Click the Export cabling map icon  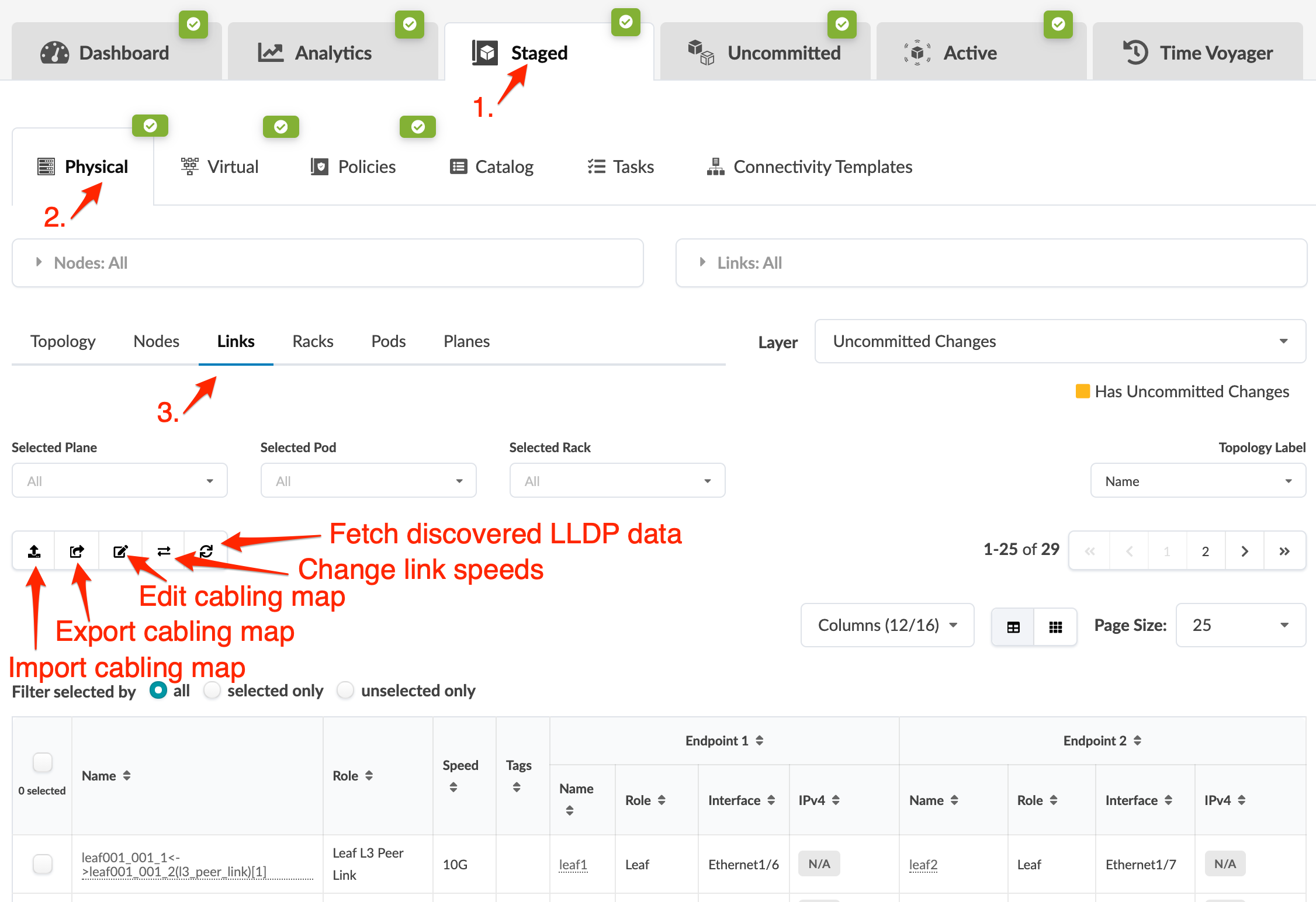[x=77, y=551]
